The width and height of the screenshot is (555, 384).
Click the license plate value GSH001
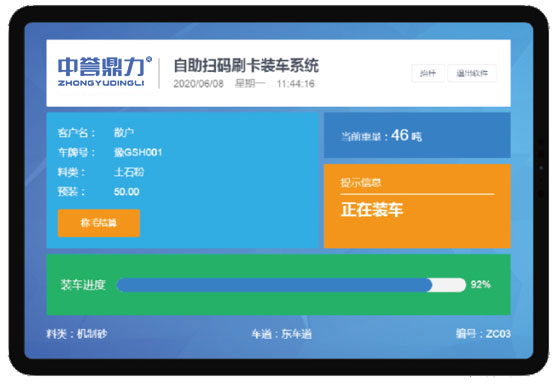point(138,153)
